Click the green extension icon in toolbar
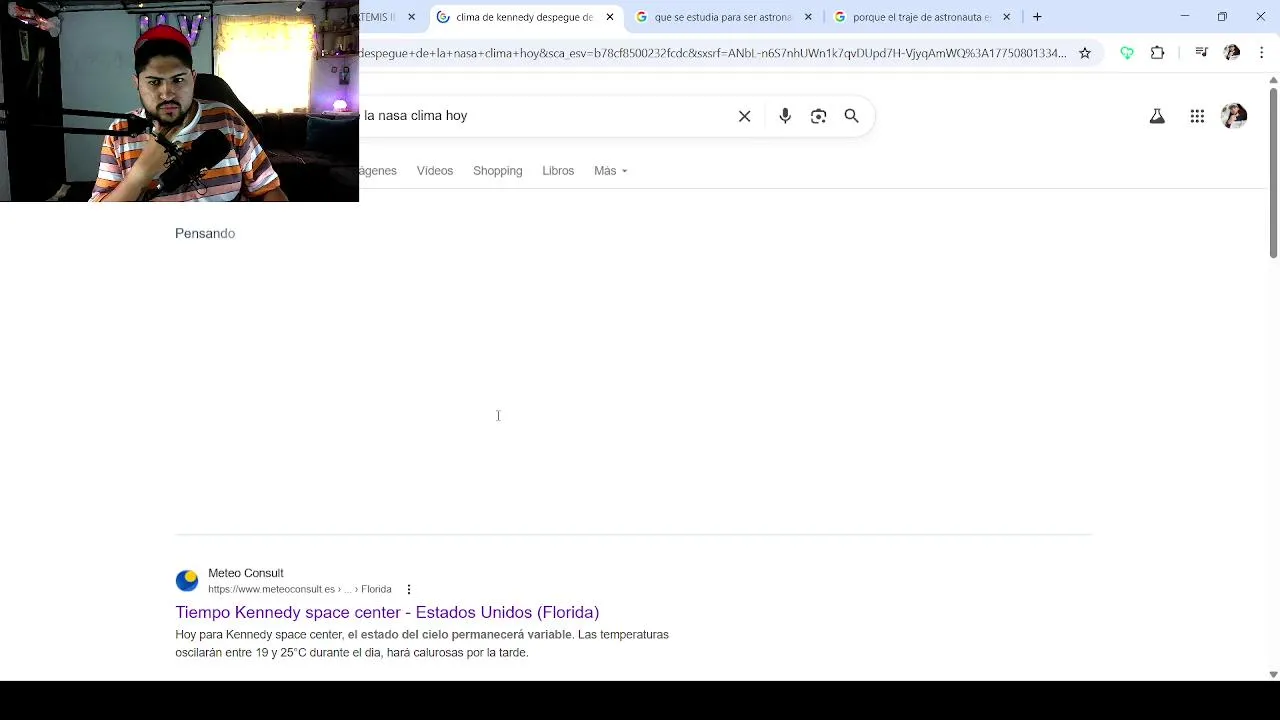The width and height of the screenshot is (1280, 720). 1127,53
